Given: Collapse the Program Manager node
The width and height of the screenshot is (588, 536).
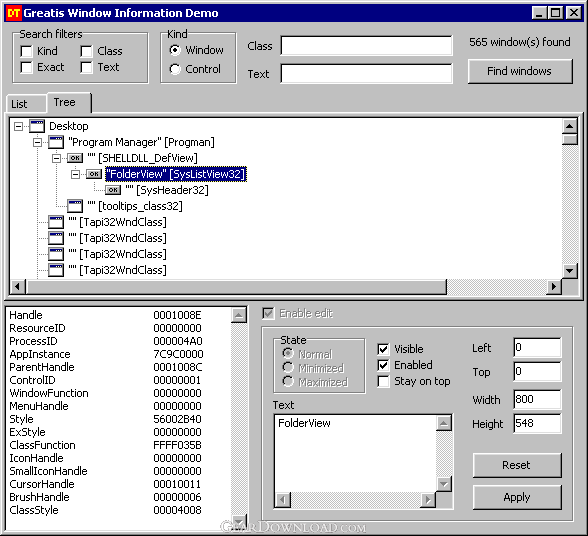Looking at the screenshot, I should (37, 143).
